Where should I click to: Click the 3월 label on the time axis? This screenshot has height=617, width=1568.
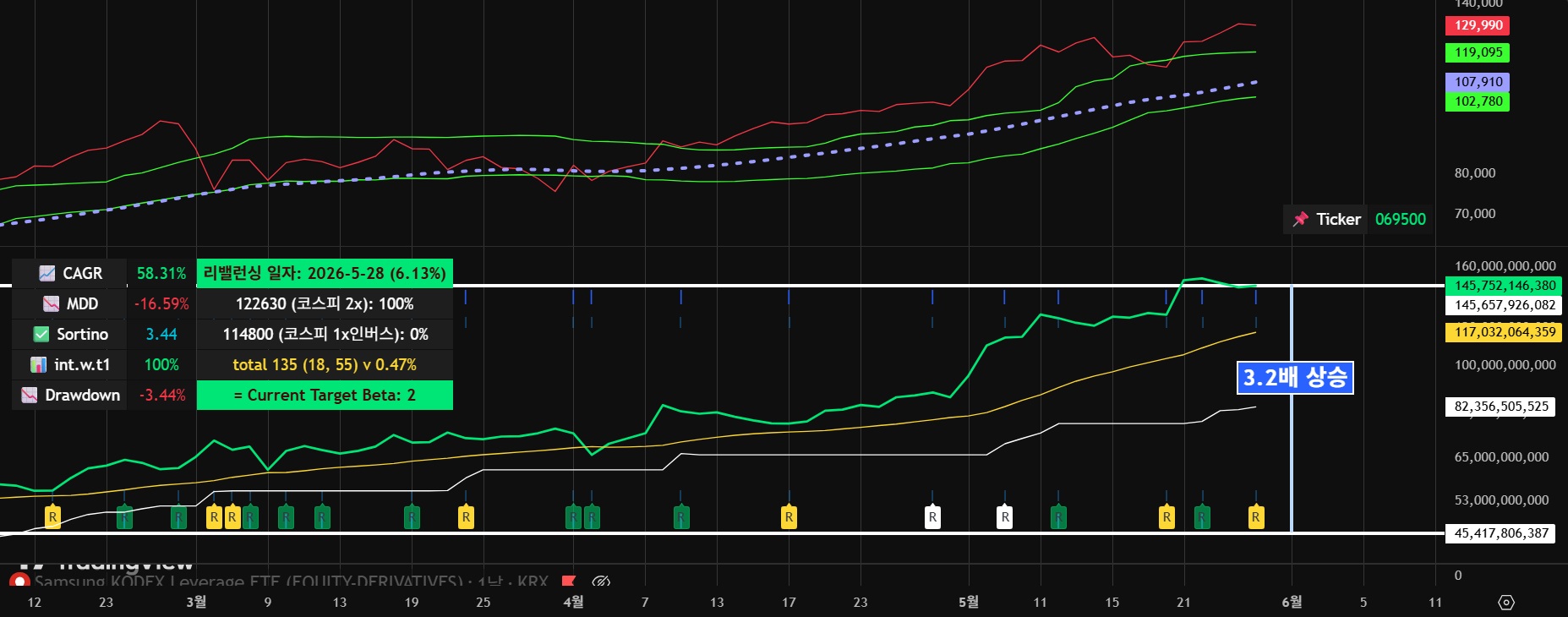click(195, 602)
